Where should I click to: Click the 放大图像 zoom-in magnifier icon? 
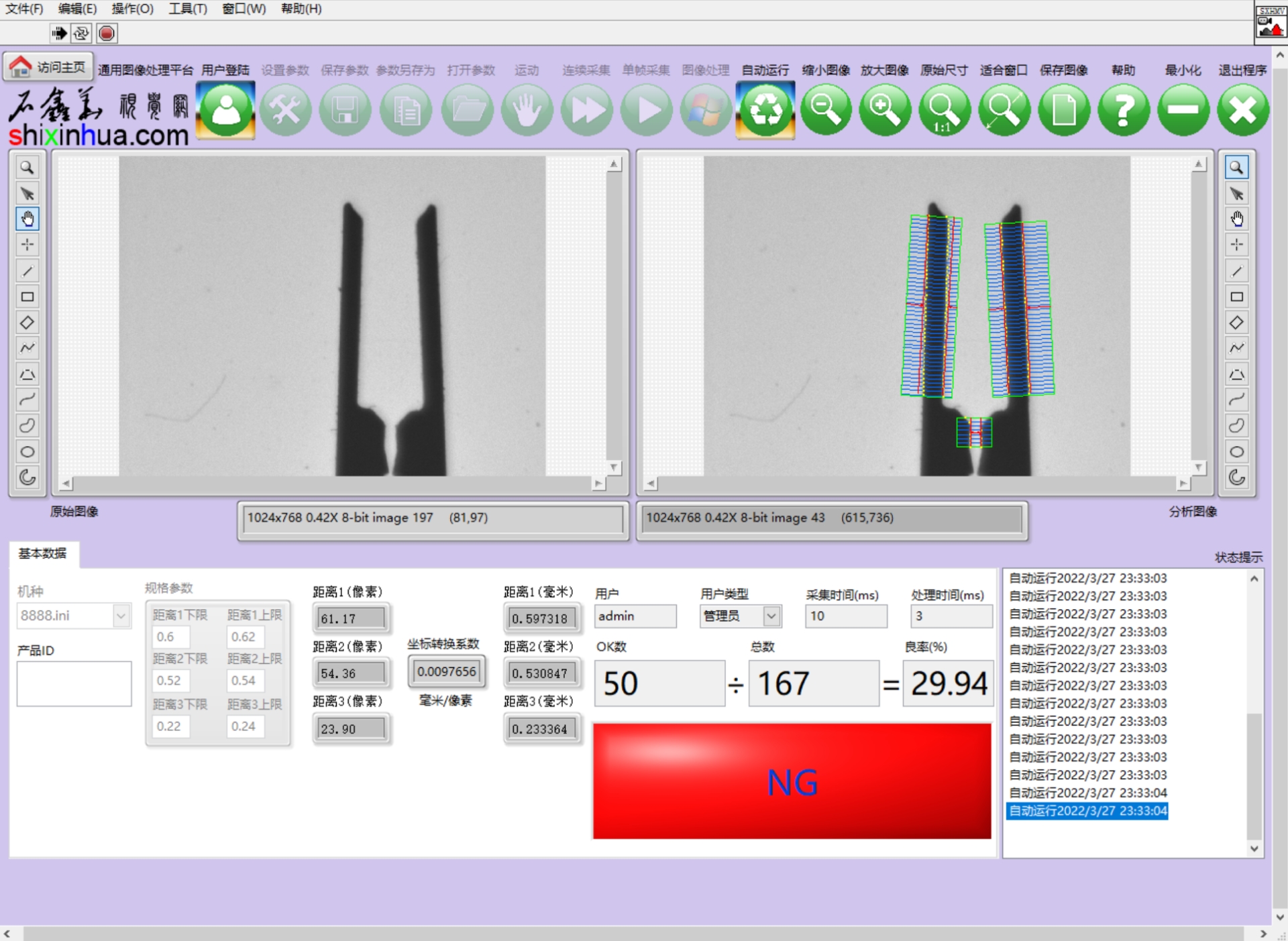(884, 110)
